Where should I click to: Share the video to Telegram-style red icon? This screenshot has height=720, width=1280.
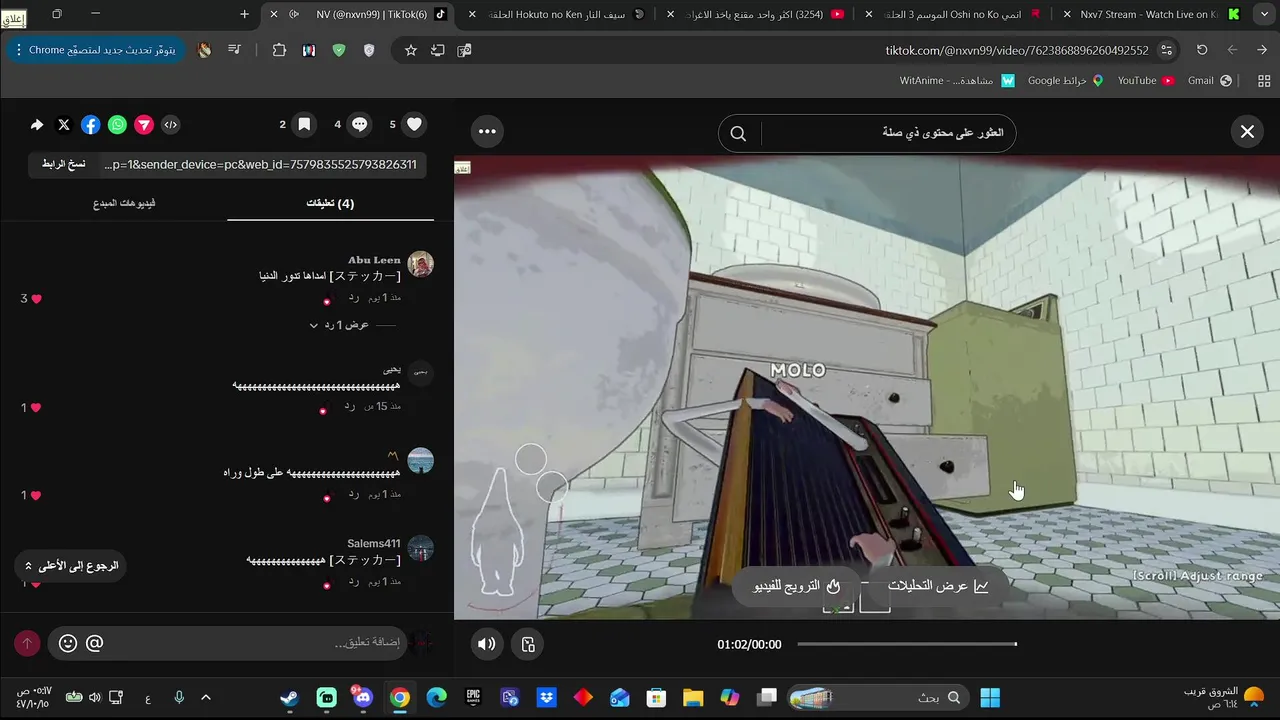(x=144, y=125)
